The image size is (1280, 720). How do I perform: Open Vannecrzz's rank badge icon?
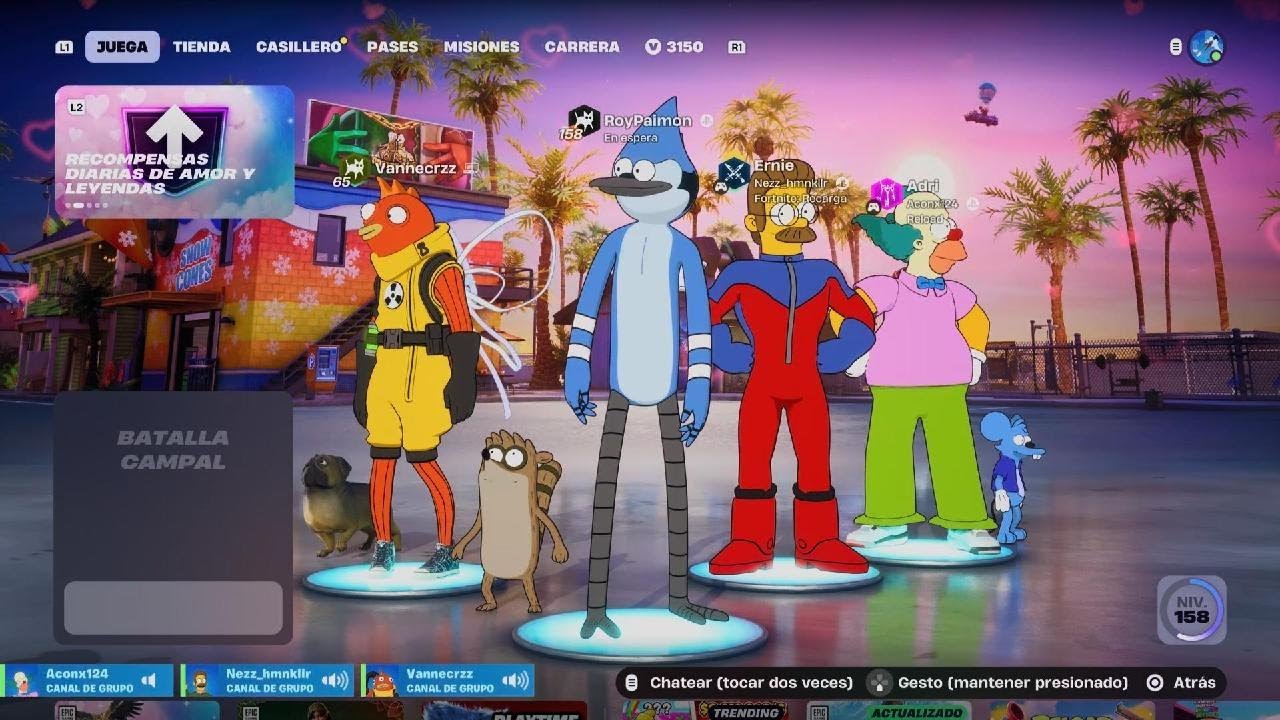pos(355,168)
